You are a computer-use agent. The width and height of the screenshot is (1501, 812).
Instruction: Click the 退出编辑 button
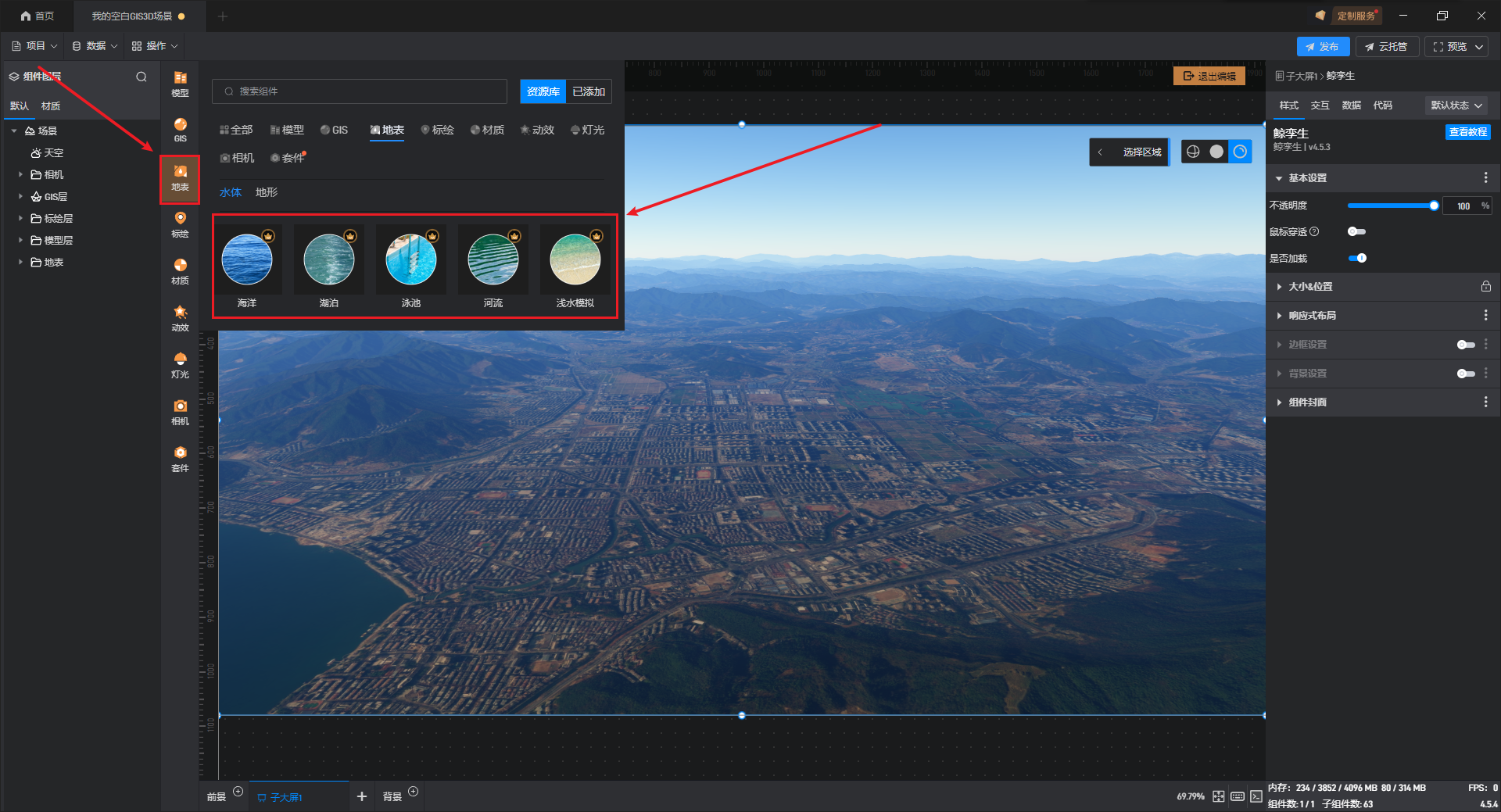tap(1209, 76)
